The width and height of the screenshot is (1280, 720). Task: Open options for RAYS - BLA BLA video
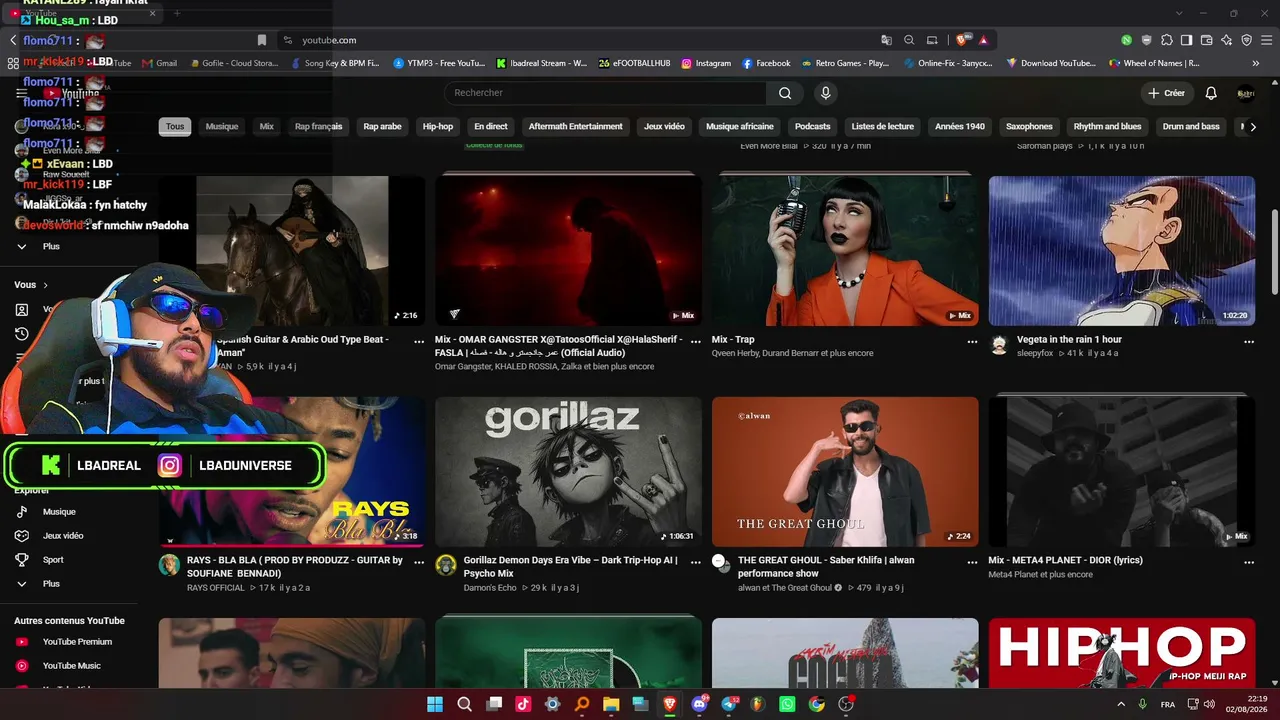[x=419, y=562]
